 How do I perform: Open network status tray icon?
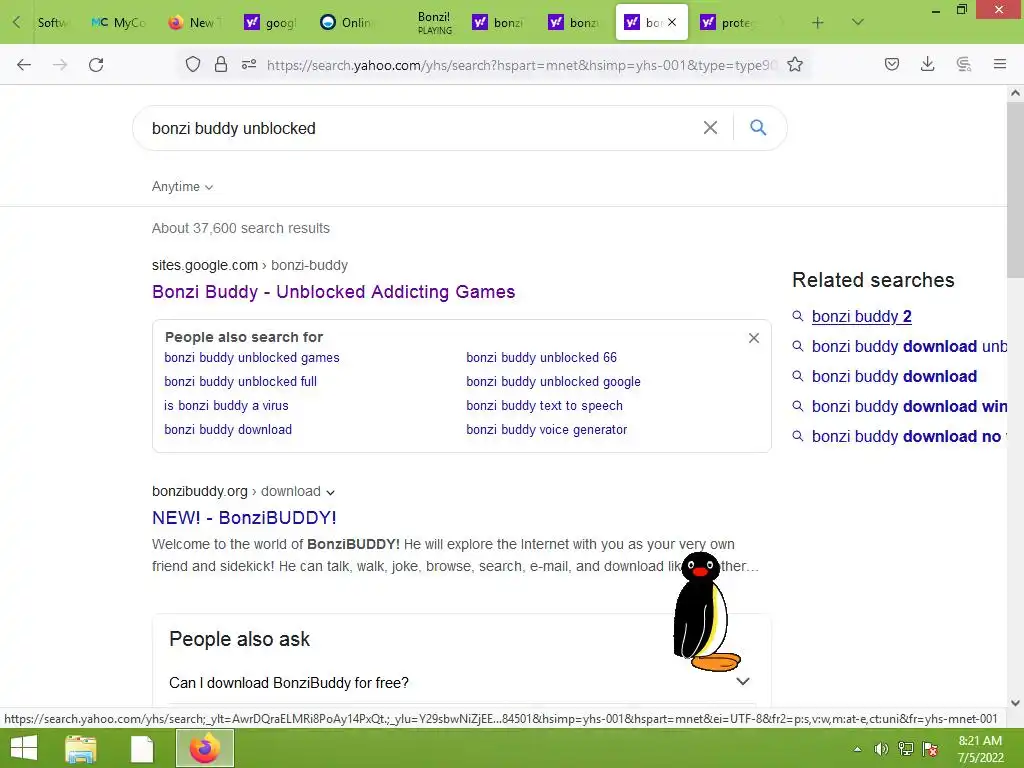[906, 749]
